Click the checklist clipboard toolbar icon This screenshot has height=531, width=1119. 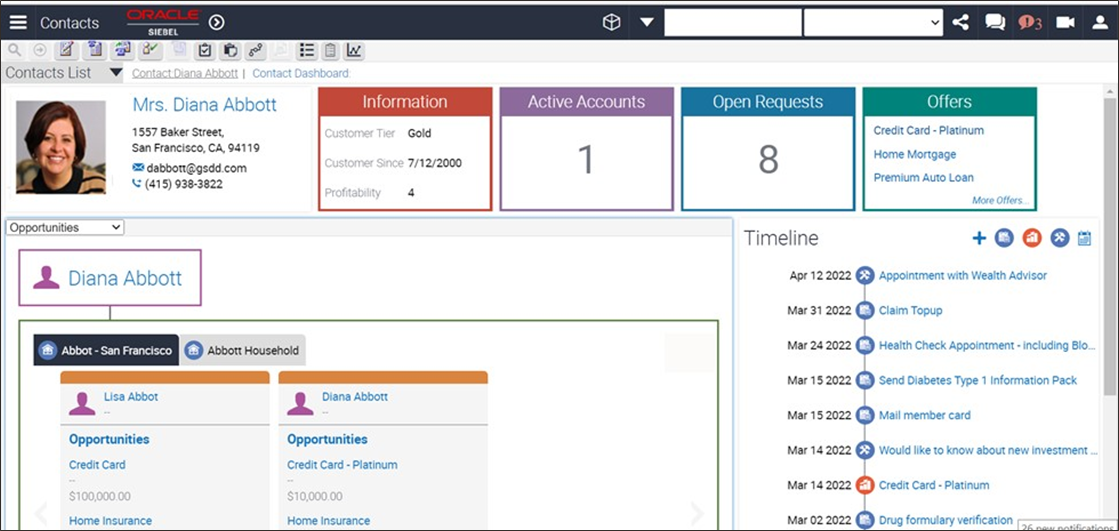point(205,50)
